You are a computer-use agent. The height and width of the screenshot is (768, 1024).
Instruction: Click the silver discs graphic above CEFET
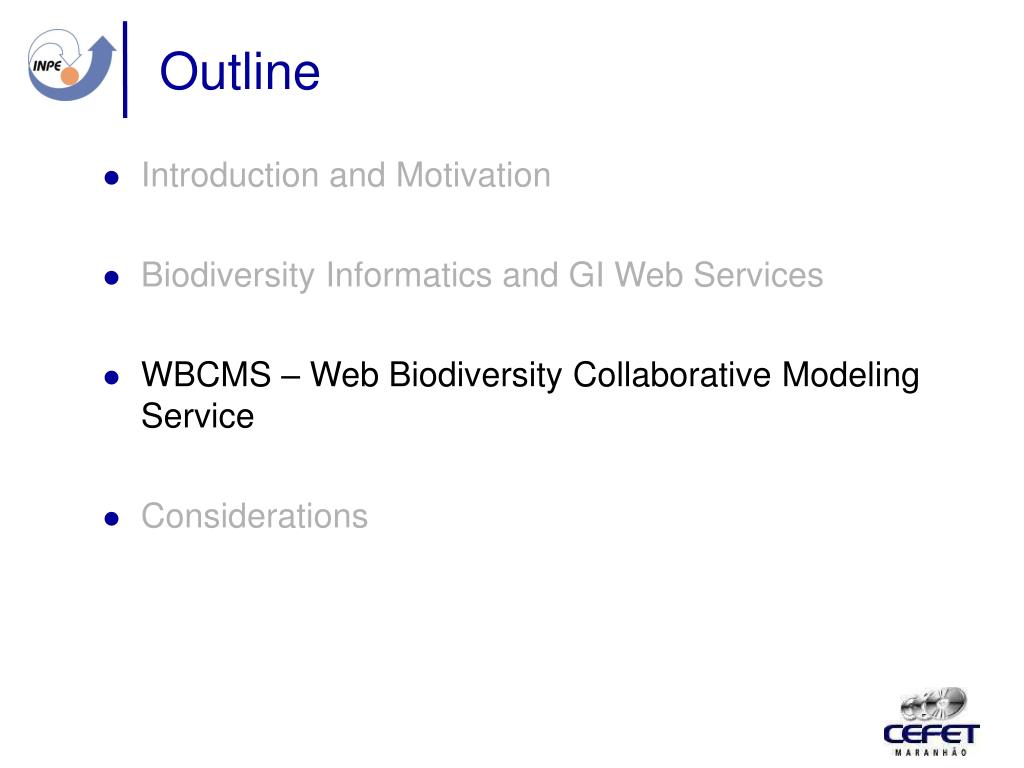tap(933, 705)
